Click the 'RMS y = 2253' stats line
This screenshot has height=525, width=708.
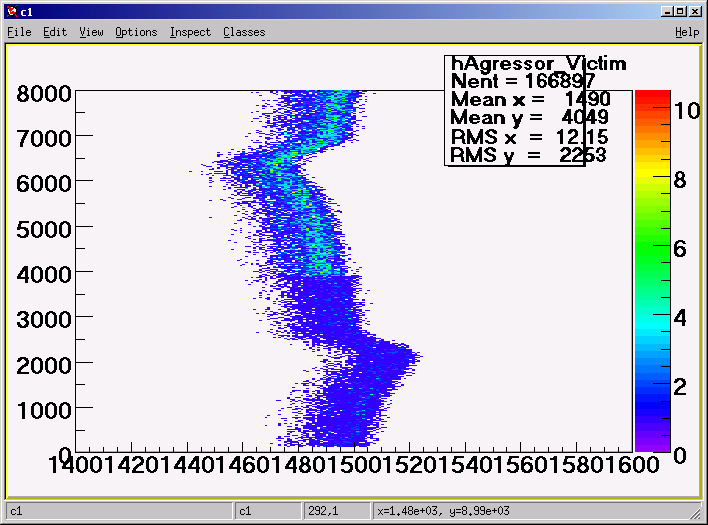(528, 155)
